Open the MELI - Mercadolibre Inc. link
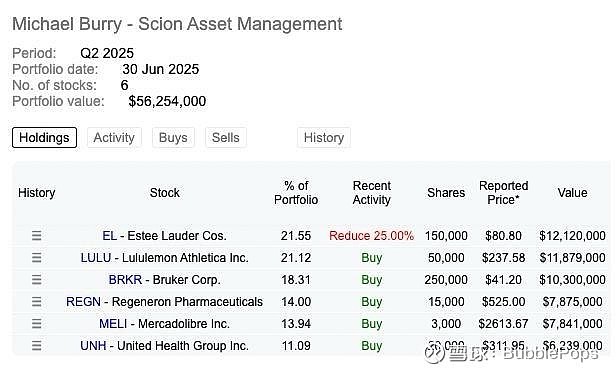The image size is (616, 372). click(165, 324)
